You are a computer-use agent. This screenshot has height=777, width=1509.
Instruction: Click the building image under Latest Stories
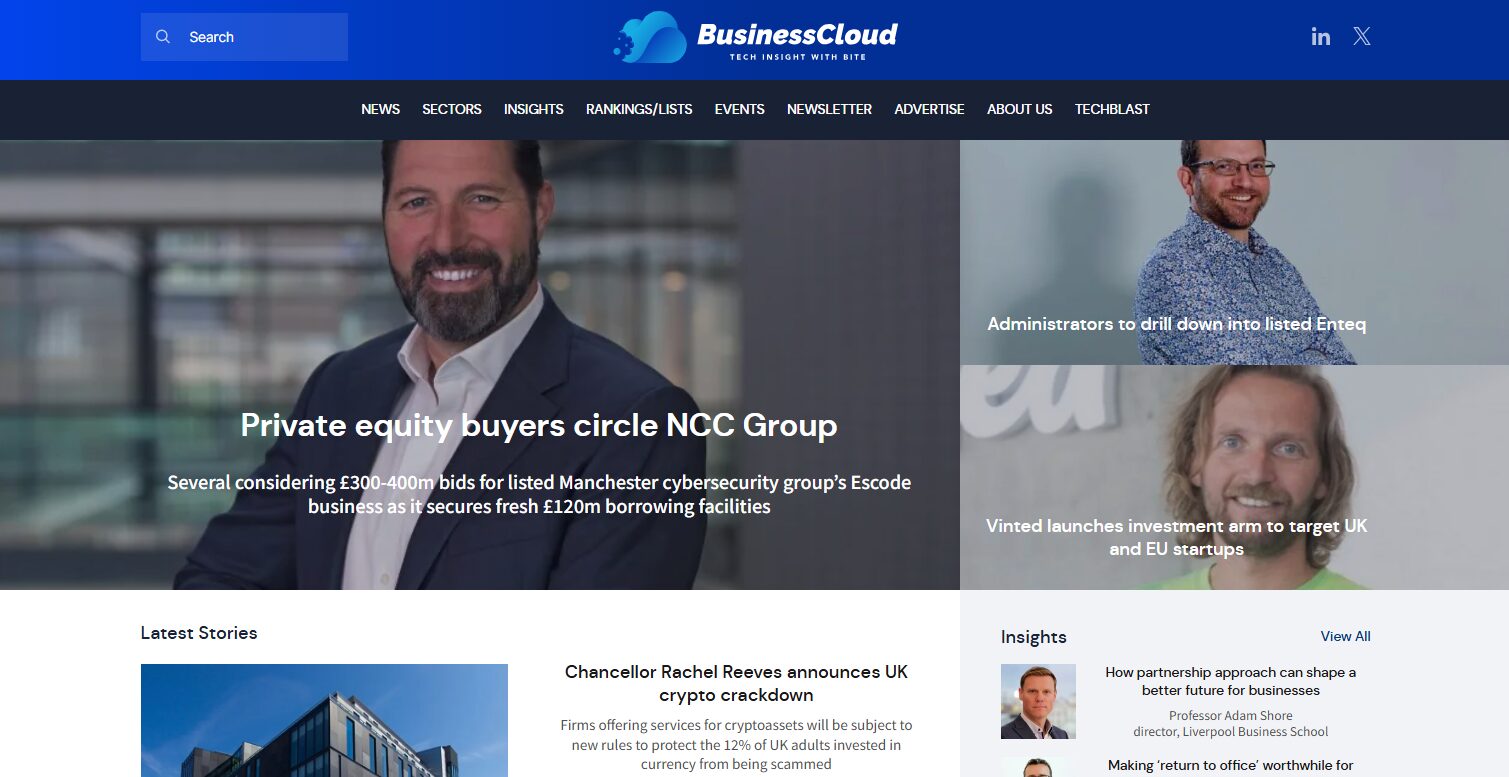point(324,720)
